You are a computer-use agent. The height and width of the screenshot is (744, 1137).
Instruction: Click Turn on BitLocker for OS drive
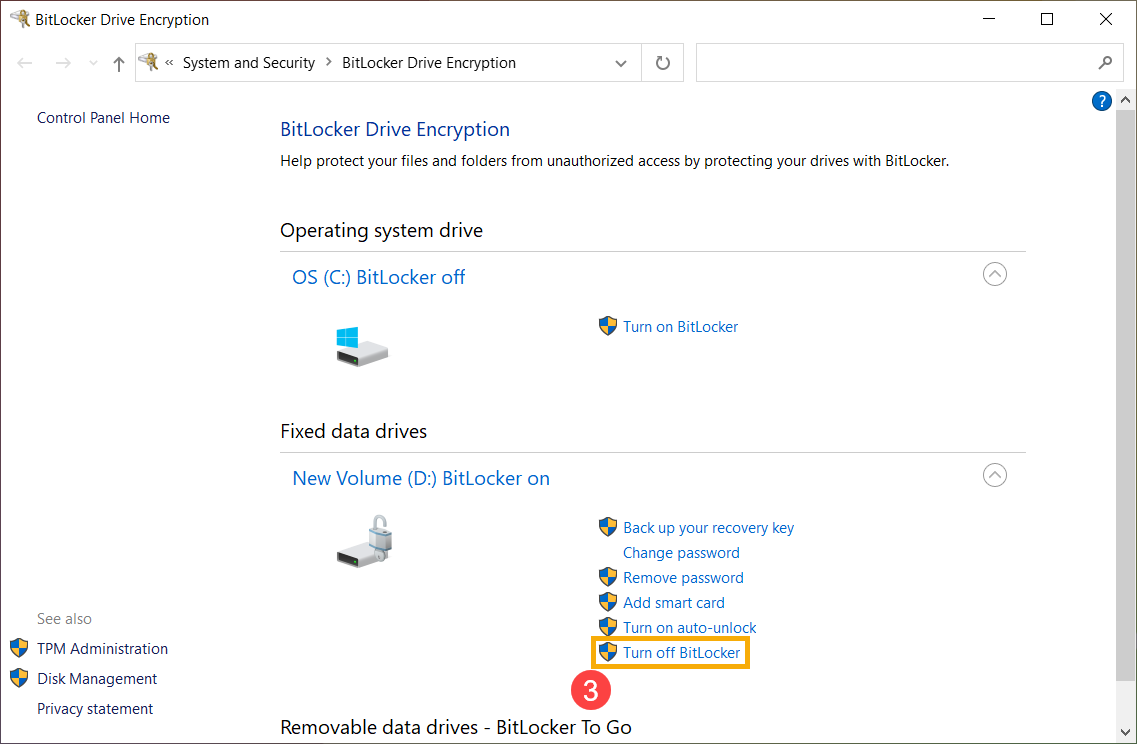(680, 326)
